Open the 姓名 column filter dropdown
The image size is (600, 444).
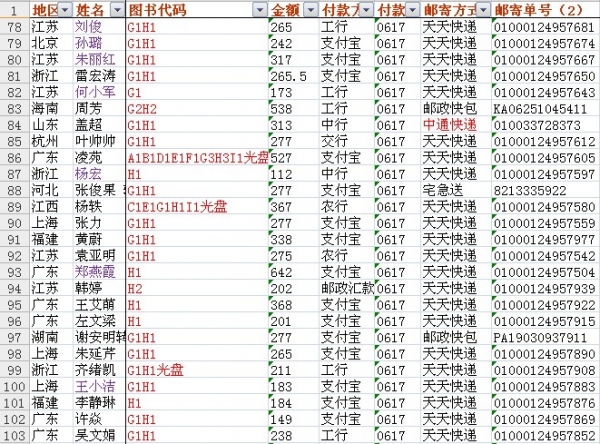(x=117, y=10)
